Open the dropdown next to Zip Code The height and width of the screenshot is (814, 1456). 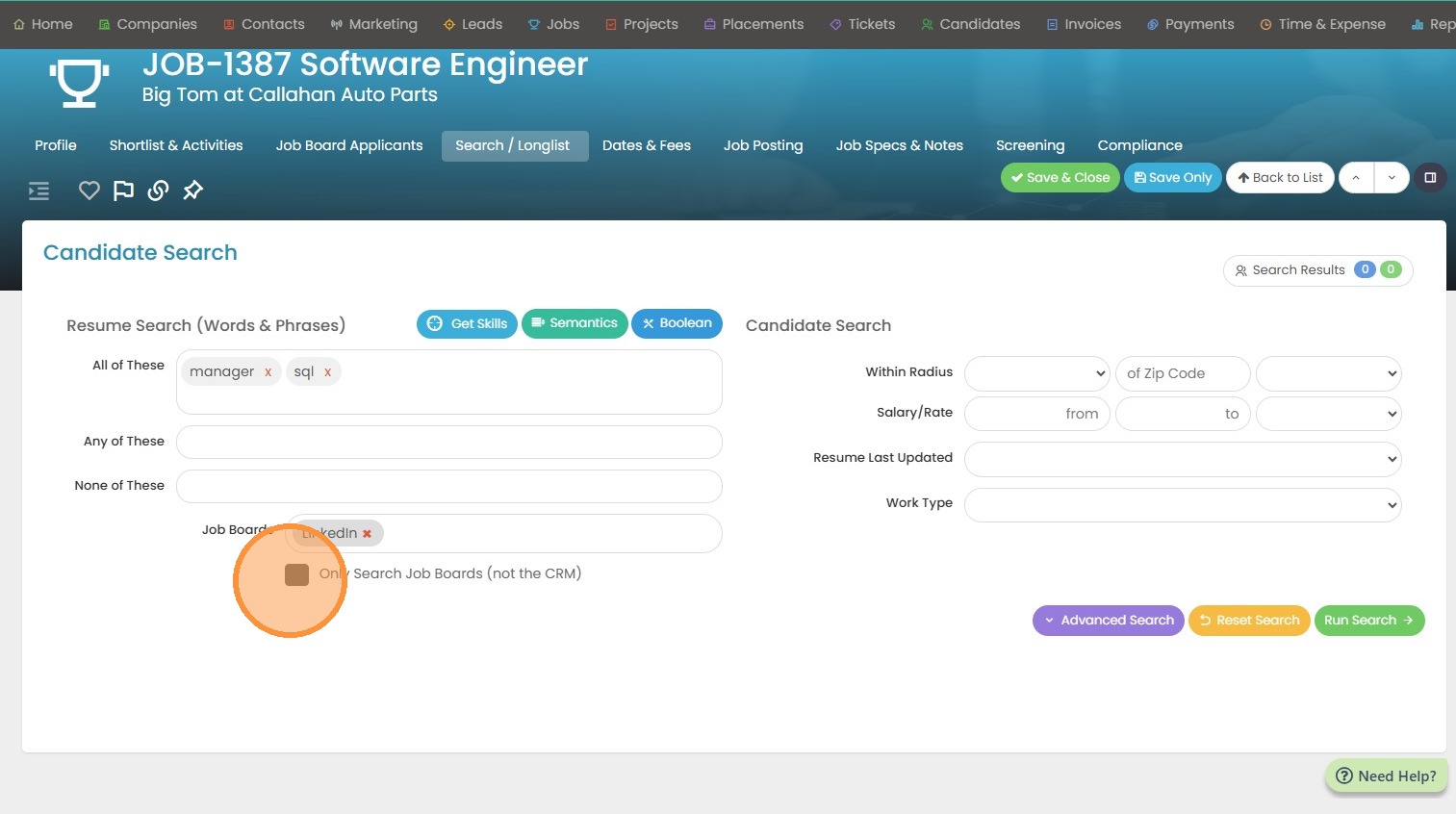tap(1329, 373)
